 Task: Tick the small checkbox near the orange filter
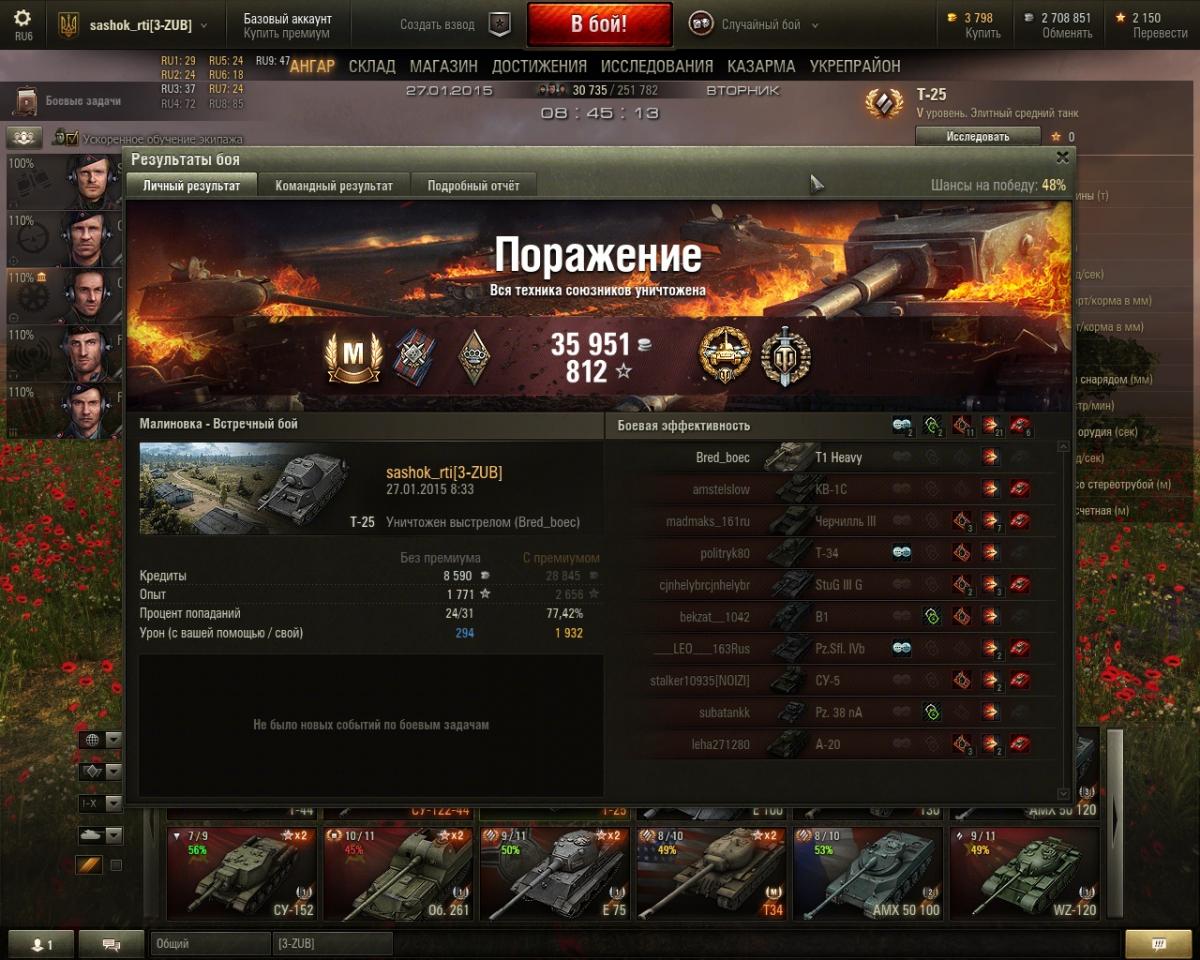[x=116, y=865]
